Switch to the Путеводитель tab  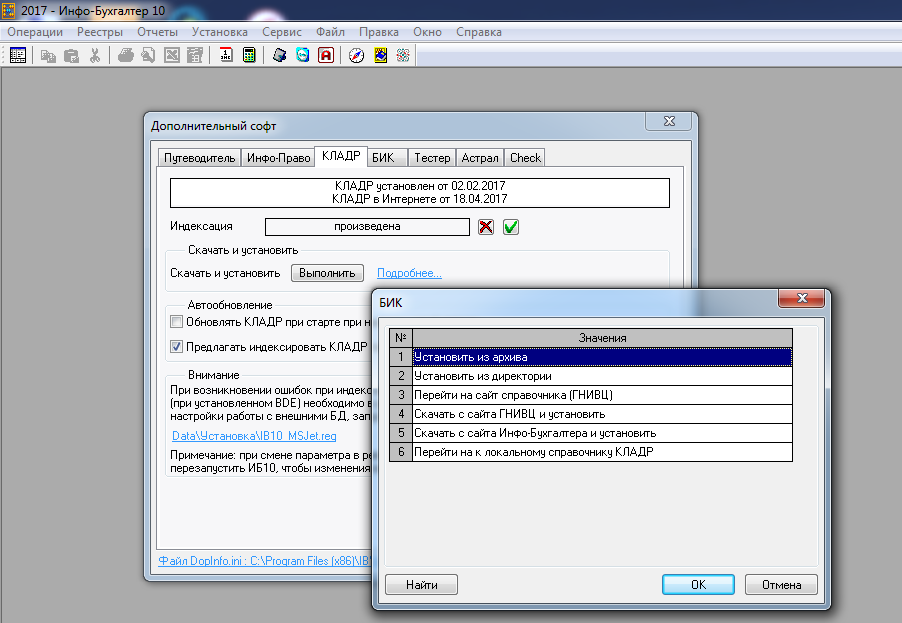click(x=200, y=158)
